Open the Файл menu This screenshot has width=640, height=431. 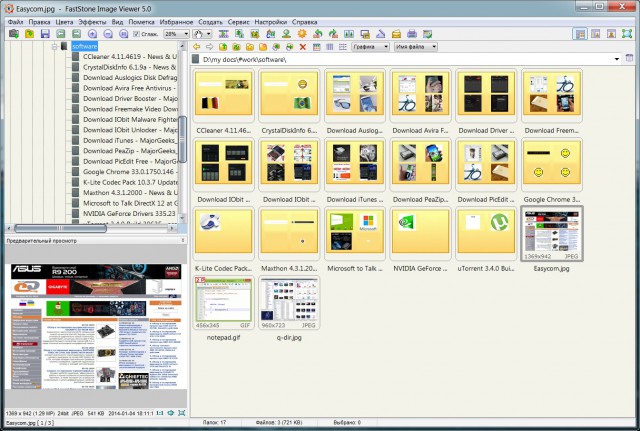pos(16,22)
